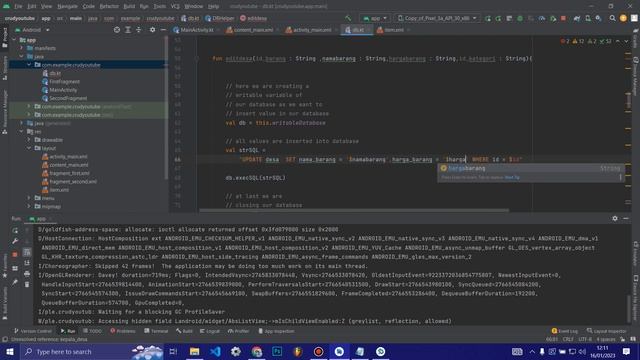Click Print icon in Run panel
The image size is (640, 360).
click(x=27, y=273)
